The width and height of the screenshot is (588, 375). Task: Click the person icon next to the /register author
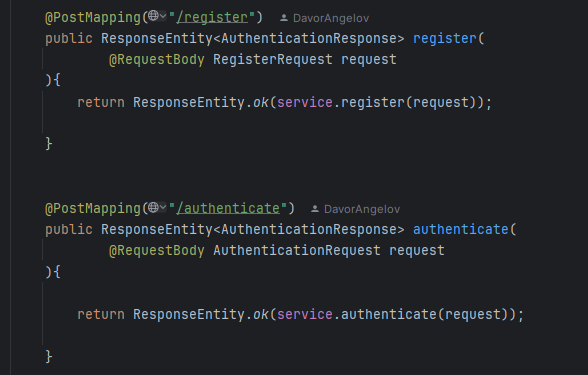tap(284, 18)
